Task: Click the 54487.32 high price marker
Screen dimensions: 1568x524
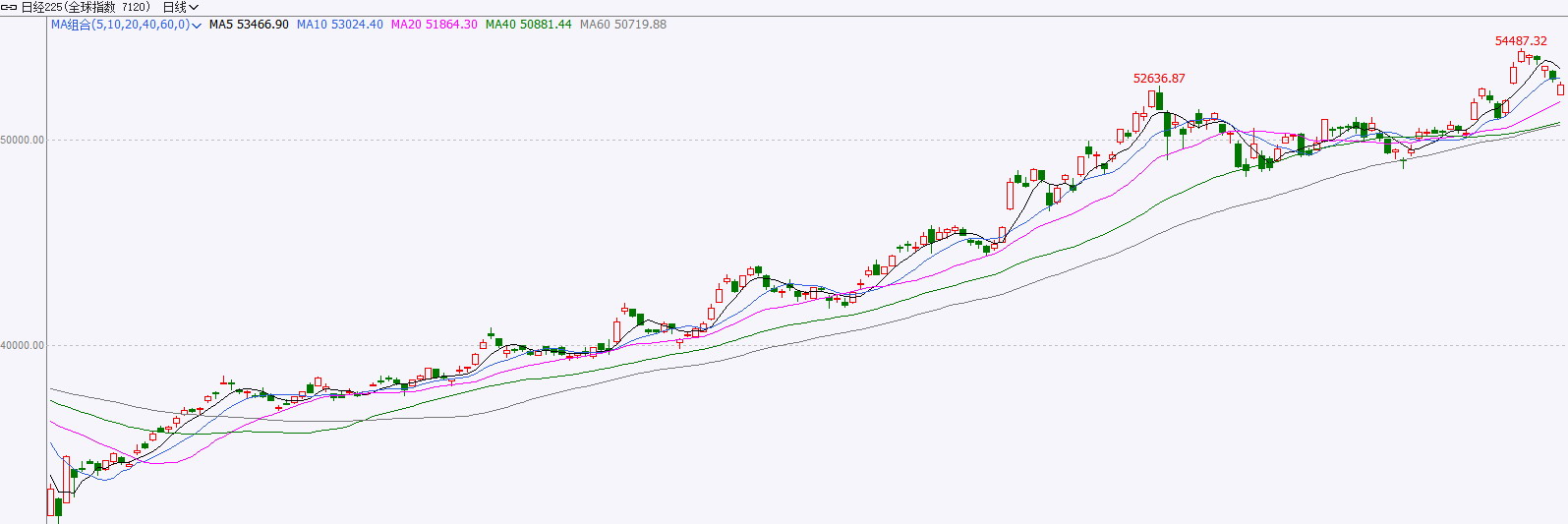Action: point(1521,41)
